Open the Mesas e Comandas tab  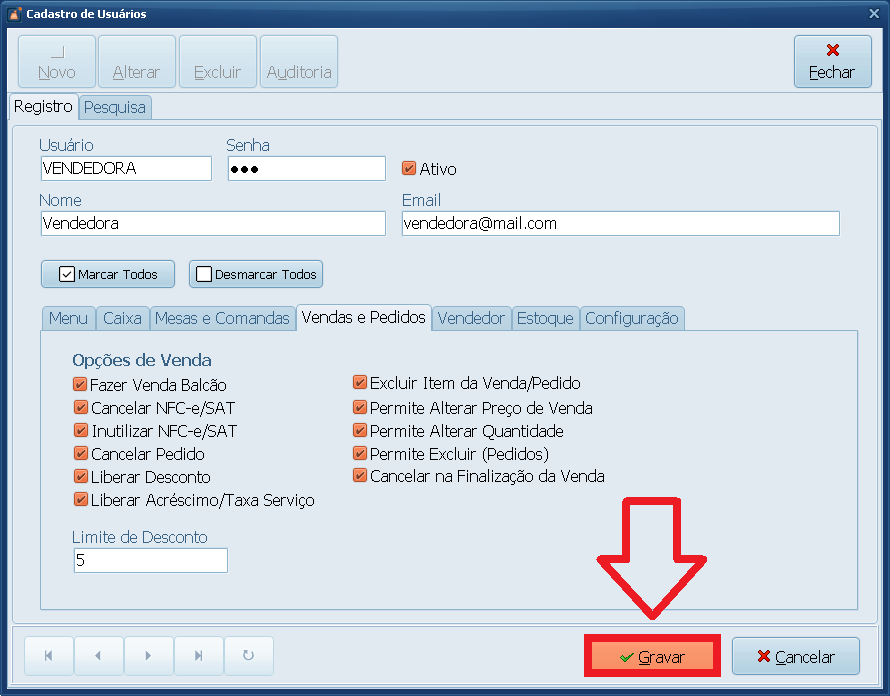(222, 318)
